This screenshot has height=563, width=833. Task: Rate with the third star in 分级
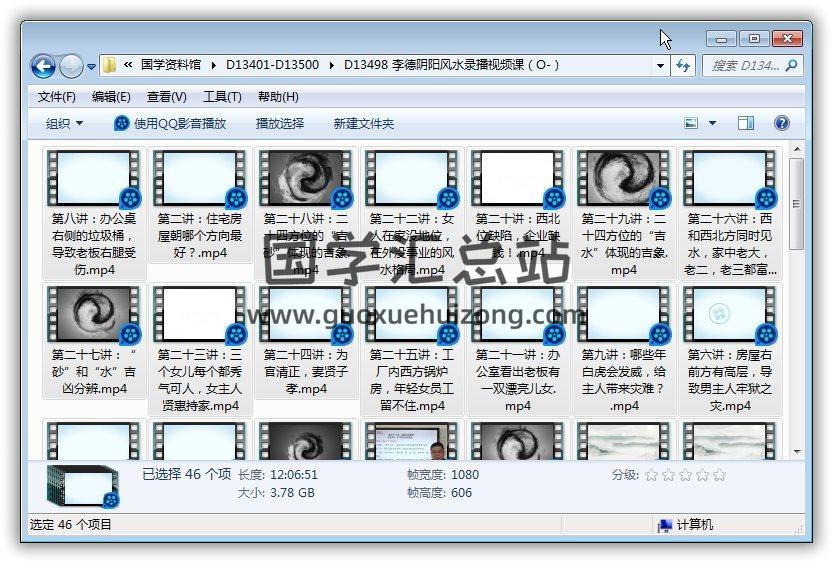coord(685,475)
